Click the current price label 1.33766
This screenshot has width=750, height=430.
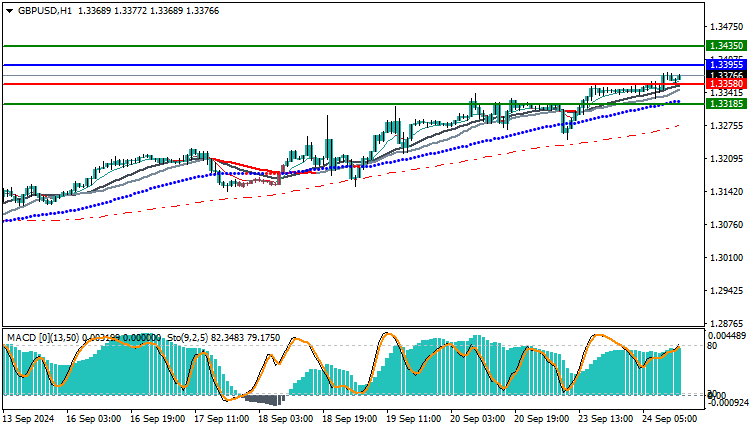tap(726, 75)
